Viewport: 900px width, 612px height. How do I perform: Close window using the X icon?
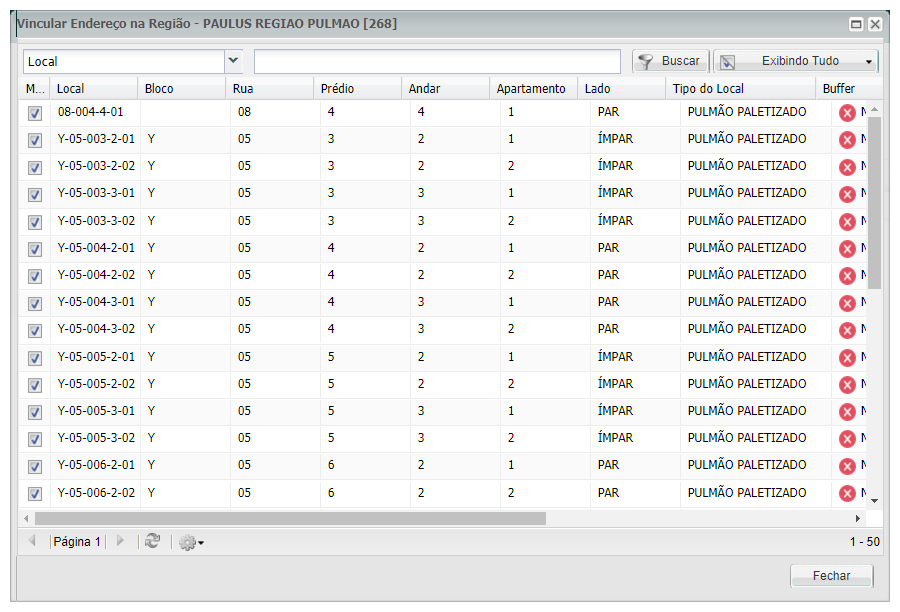[875, 24]
